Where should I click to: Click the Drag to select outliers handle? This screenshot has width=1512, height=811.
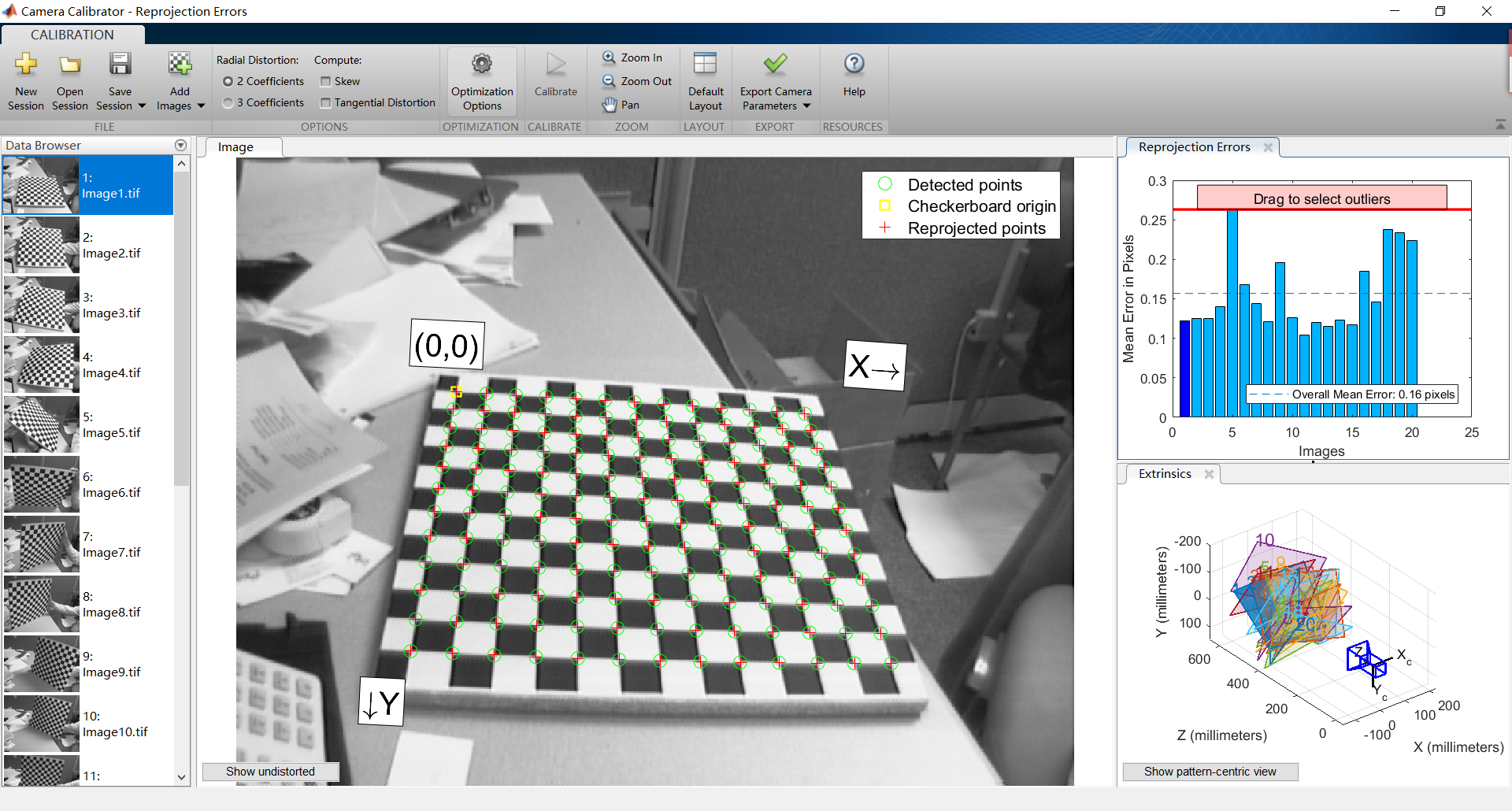tap(1321, 198)
